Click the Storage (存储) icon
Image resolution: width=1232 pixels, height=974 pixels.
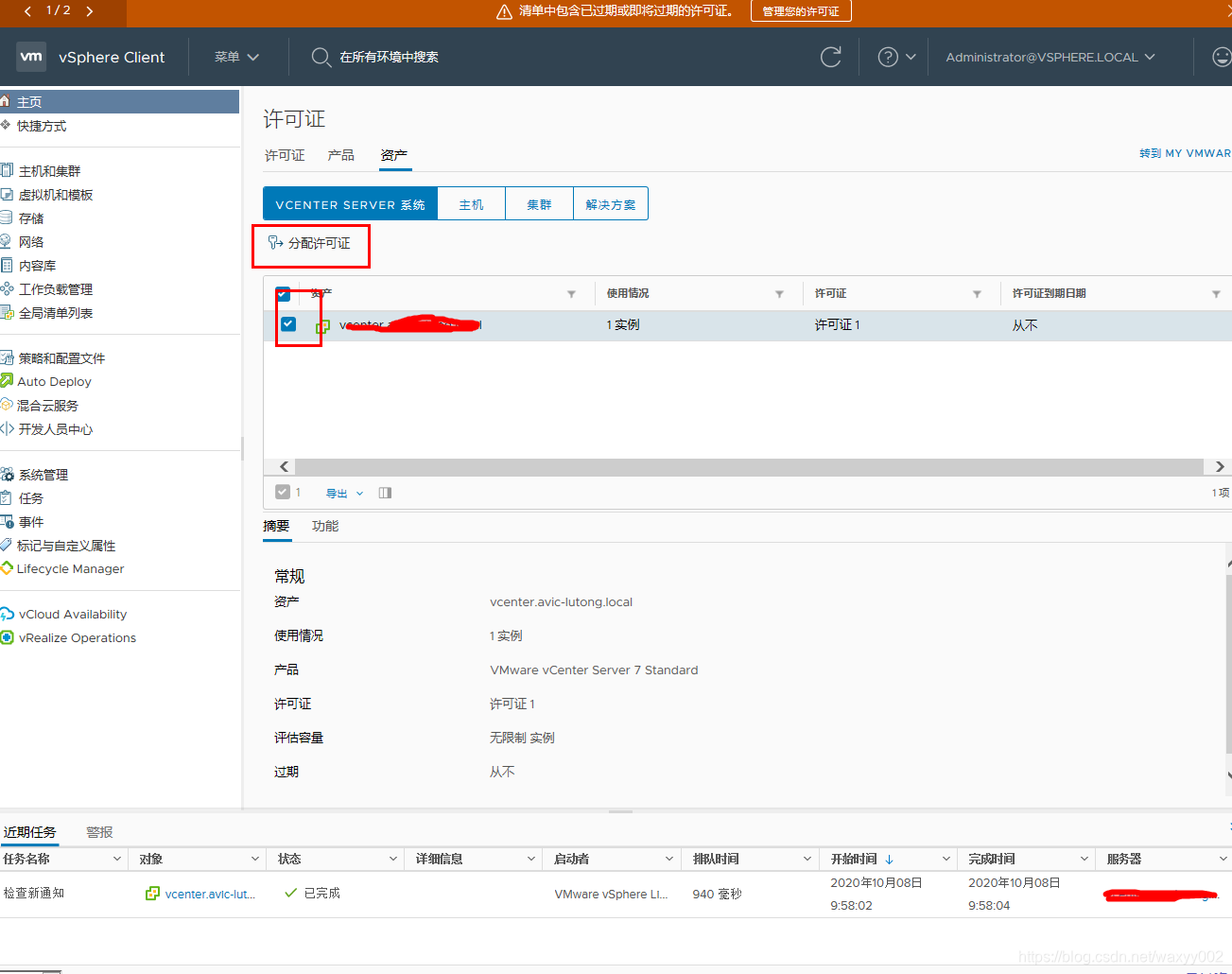[x=7, y=217]
